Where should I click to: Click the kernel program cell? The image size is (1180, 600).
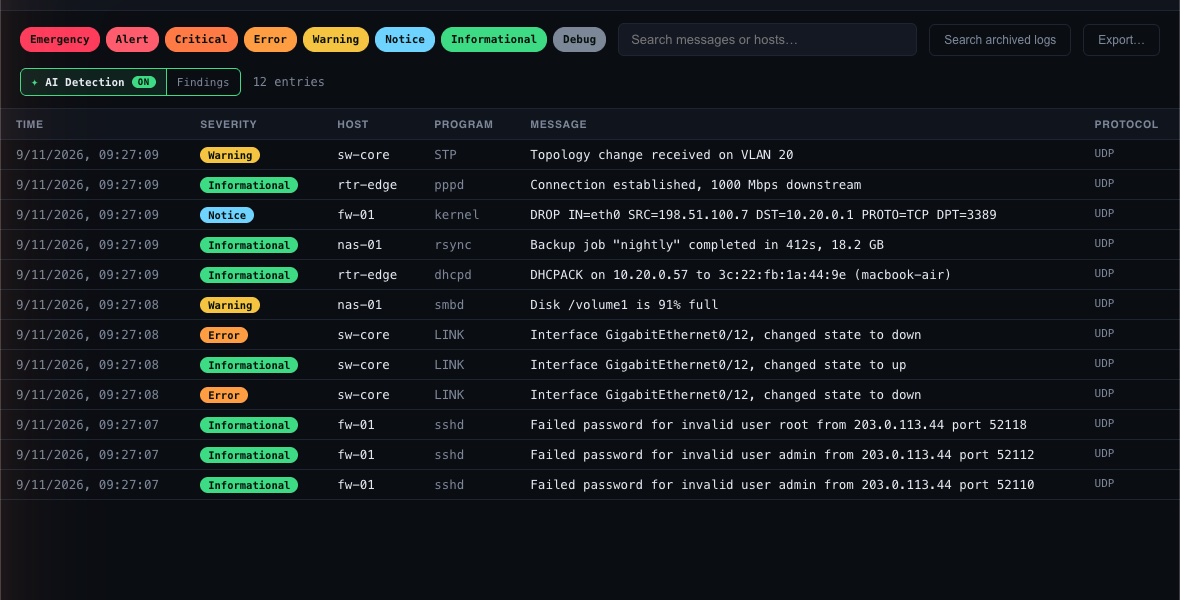click(456, 215)
